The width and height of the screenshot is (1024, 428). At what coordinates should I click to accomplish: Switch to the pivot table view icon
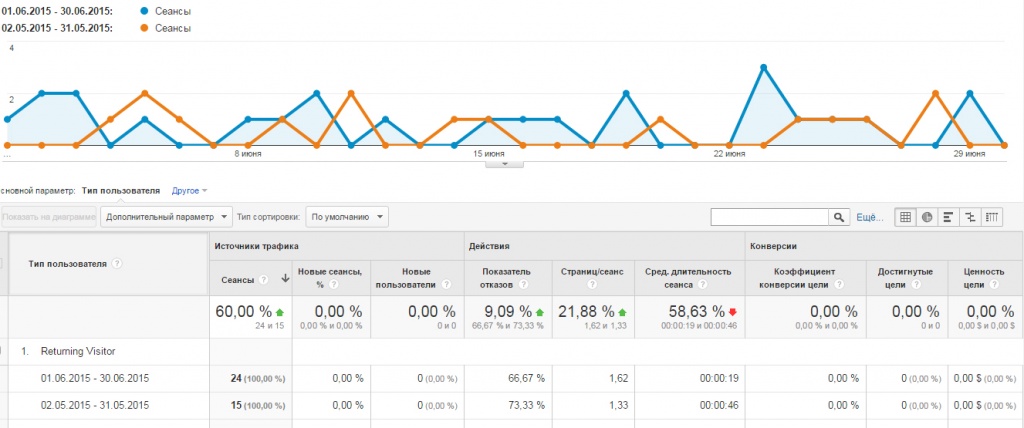[x=992, y=218]
